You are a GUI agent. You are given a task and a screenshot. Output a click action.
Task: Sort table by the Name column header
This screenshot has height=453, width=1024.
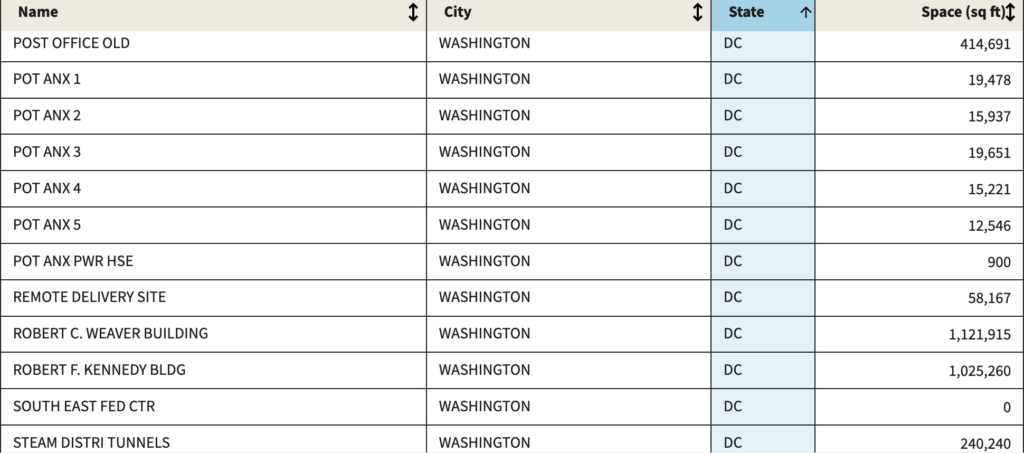[39, 13]
